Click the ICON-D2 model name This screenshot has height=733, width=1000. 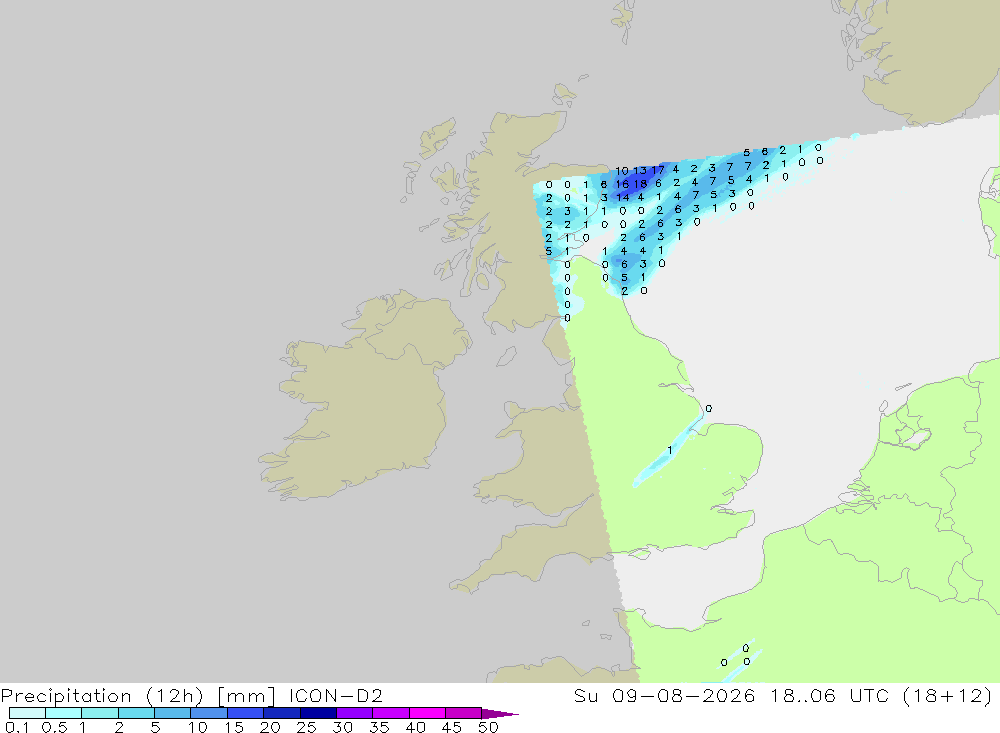click(x=335, y=695)
